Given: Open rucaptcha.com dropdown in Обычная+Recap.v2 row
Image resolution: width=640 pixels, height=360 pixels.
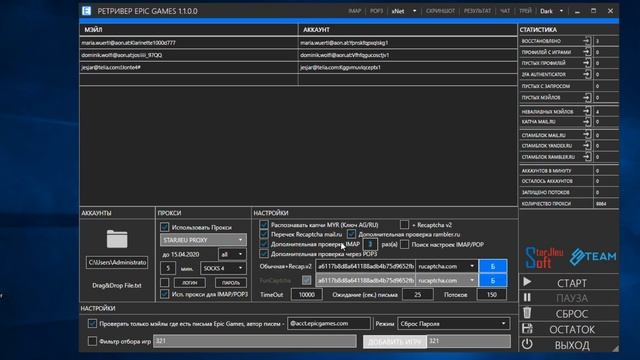Looking at the screenshot, I should pyautogui.click(x=447, y=266).
